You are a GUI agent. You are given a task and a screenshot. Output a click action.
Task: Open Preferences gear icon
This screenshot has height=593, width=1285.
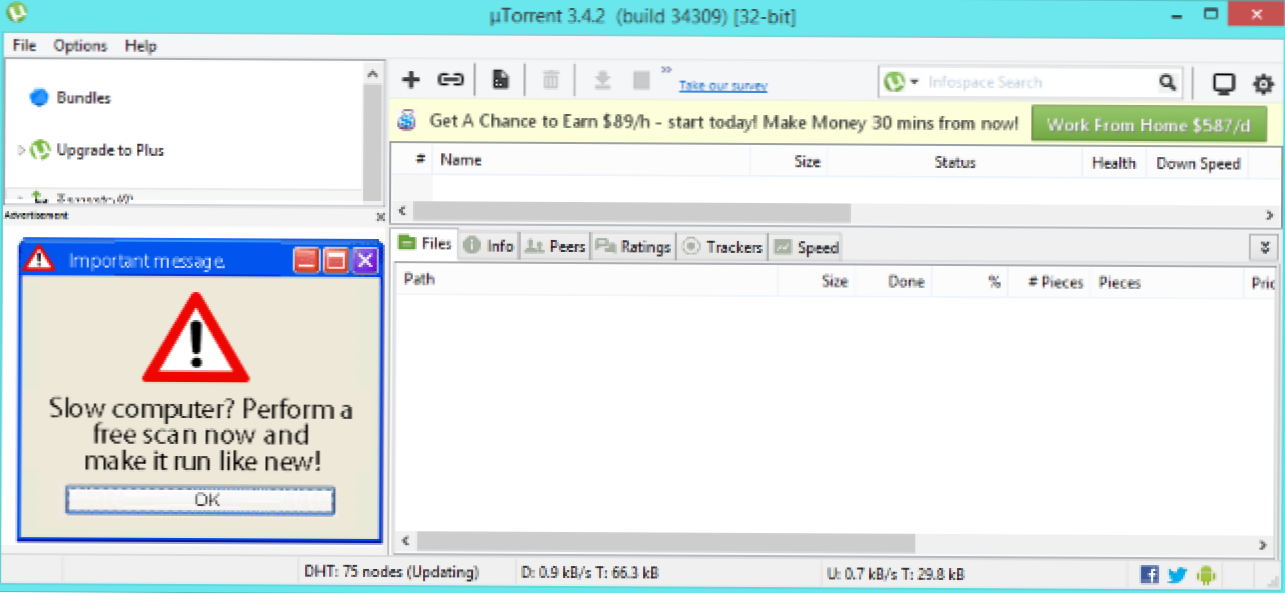click(x=1263, y=83)
